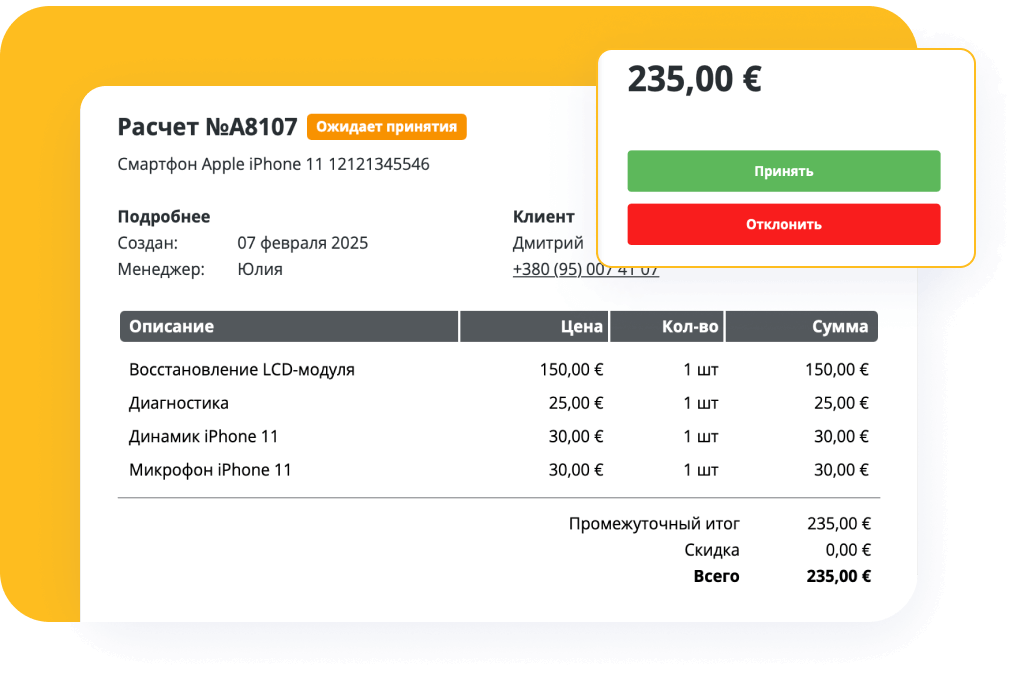Select the Динамик iPhone 11 row
The height and width of the screenshot is (694, 1036).
202,436
